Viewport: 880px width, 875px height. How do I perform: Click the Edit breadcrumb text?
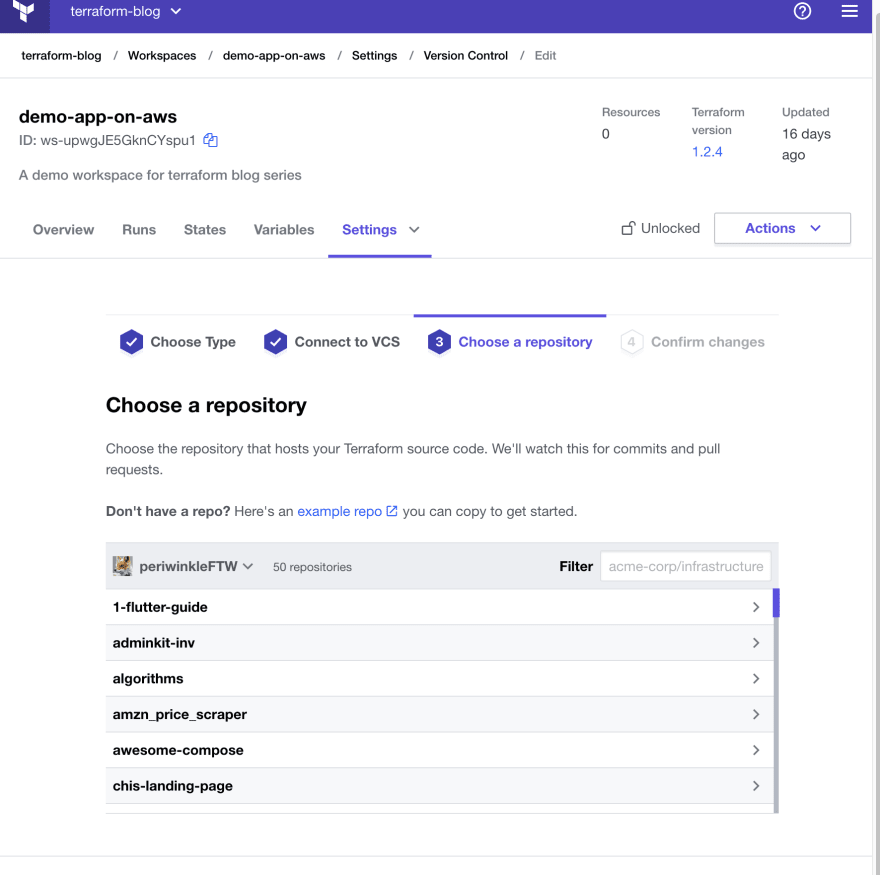[x=545, y=56]
